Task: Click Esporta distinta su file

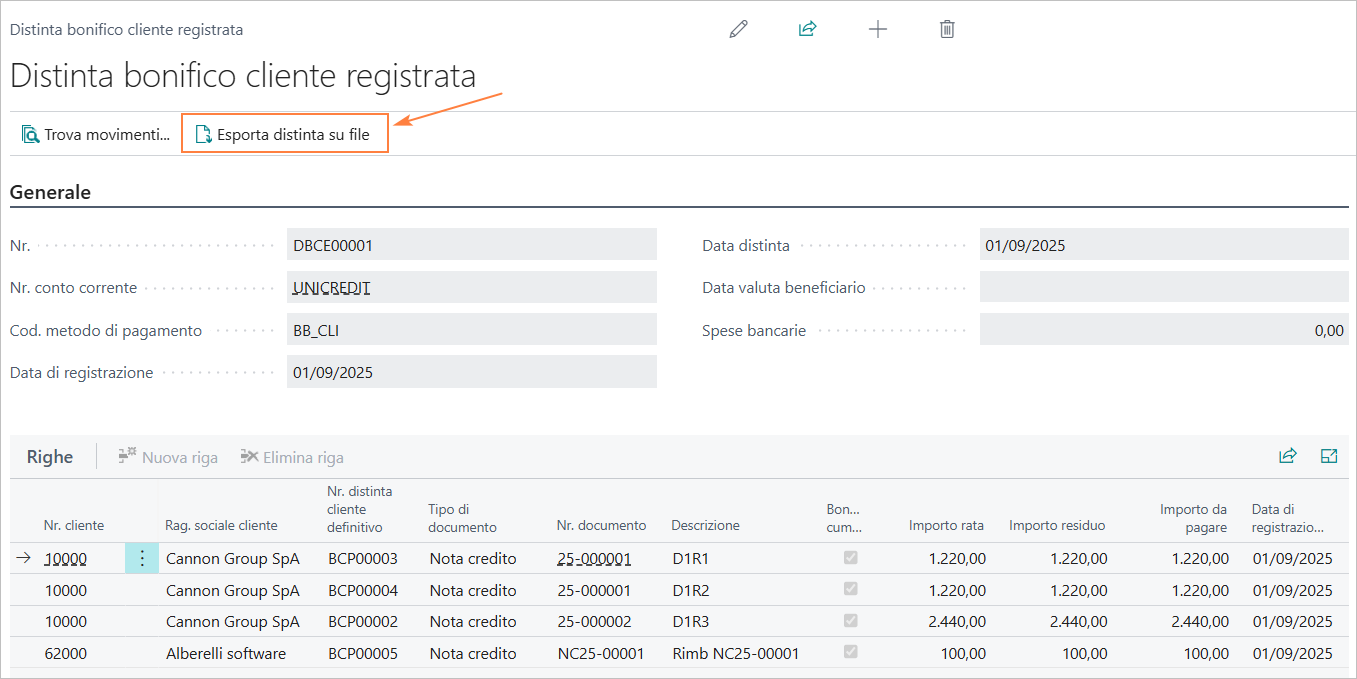Action: (284, 134)
